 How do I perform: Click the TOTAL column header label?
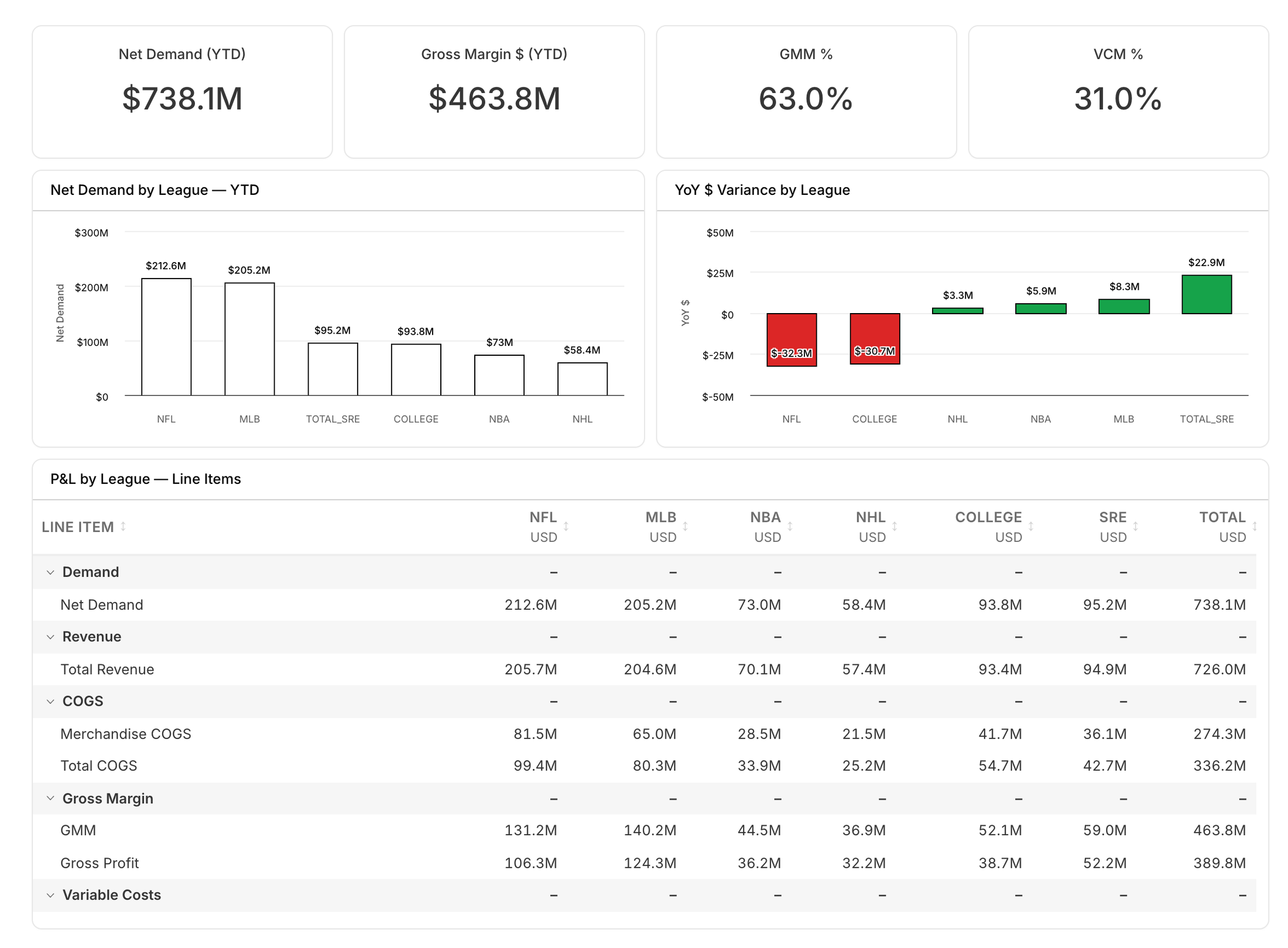click(1222, 517)
